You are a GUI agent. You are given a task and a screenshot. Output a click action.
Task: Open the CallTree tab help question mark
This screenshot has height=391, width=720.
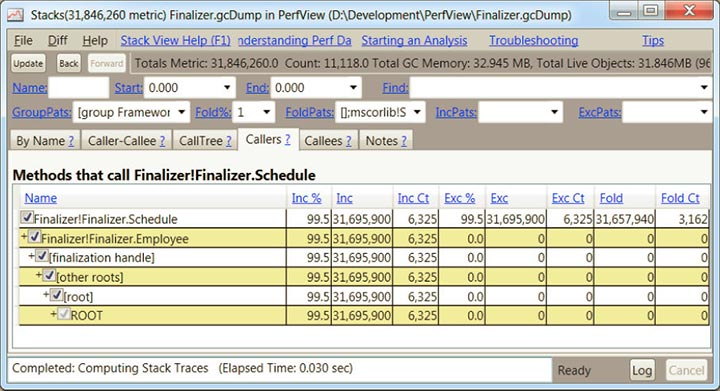pos(229,141)
